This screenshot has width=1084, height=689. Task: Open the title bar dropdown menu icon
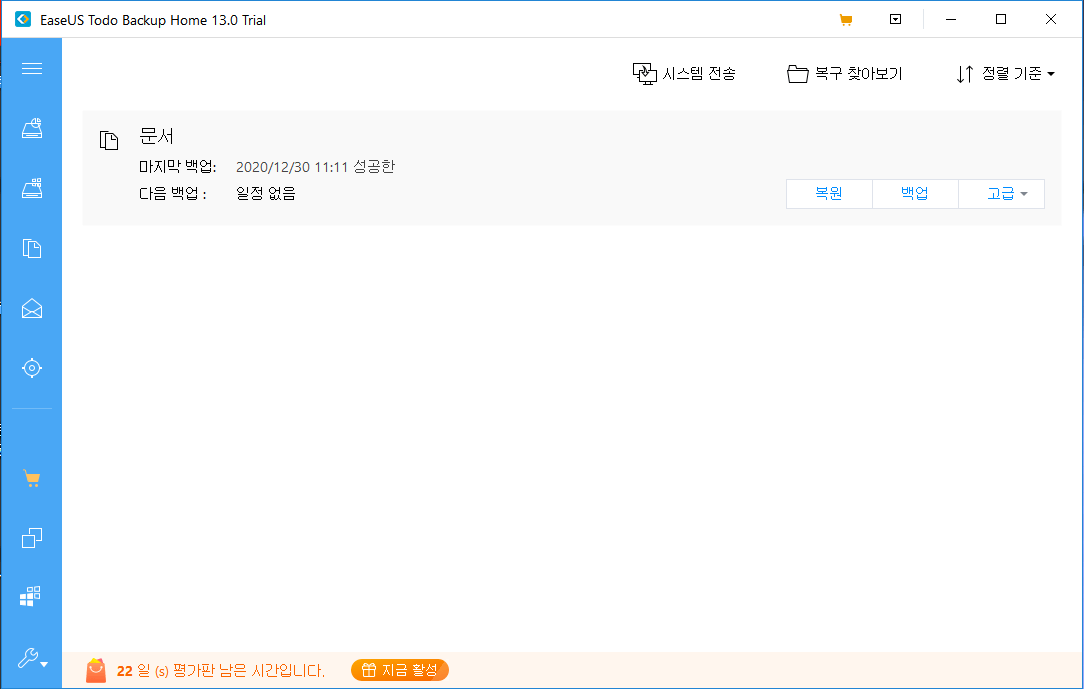895,19
